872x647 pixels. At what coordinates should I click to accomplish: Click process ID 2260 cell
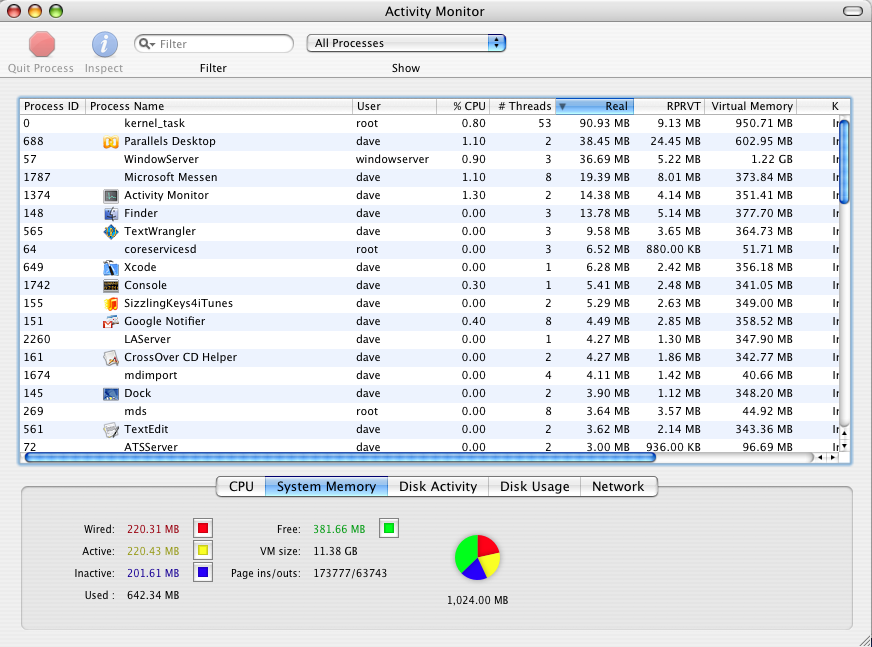[37, 339]
